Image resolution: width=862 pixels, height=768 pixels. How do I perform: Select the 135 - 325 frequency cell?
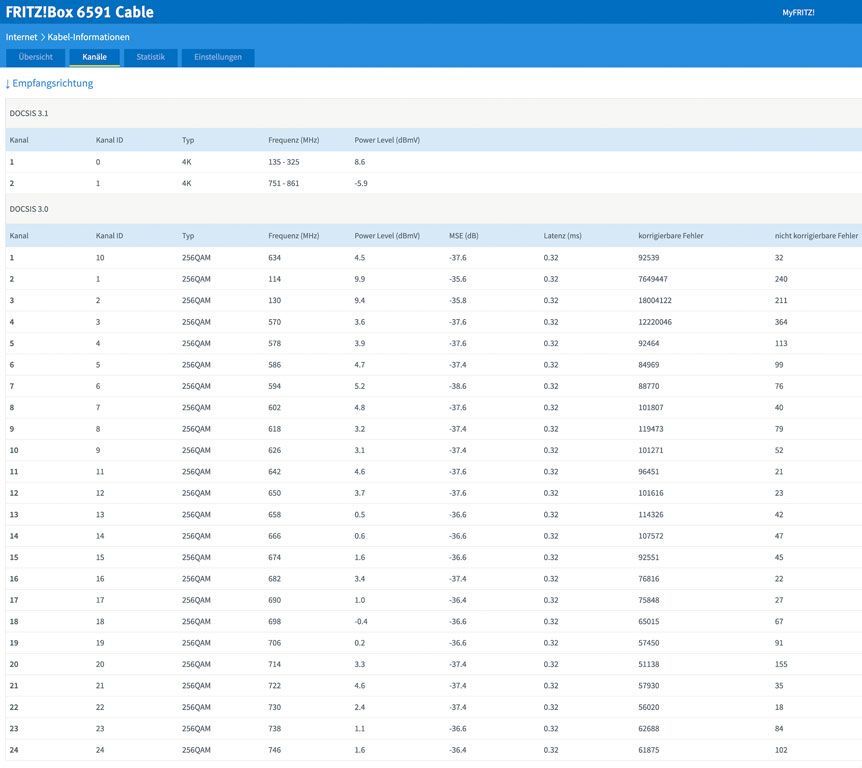point(284,162)
